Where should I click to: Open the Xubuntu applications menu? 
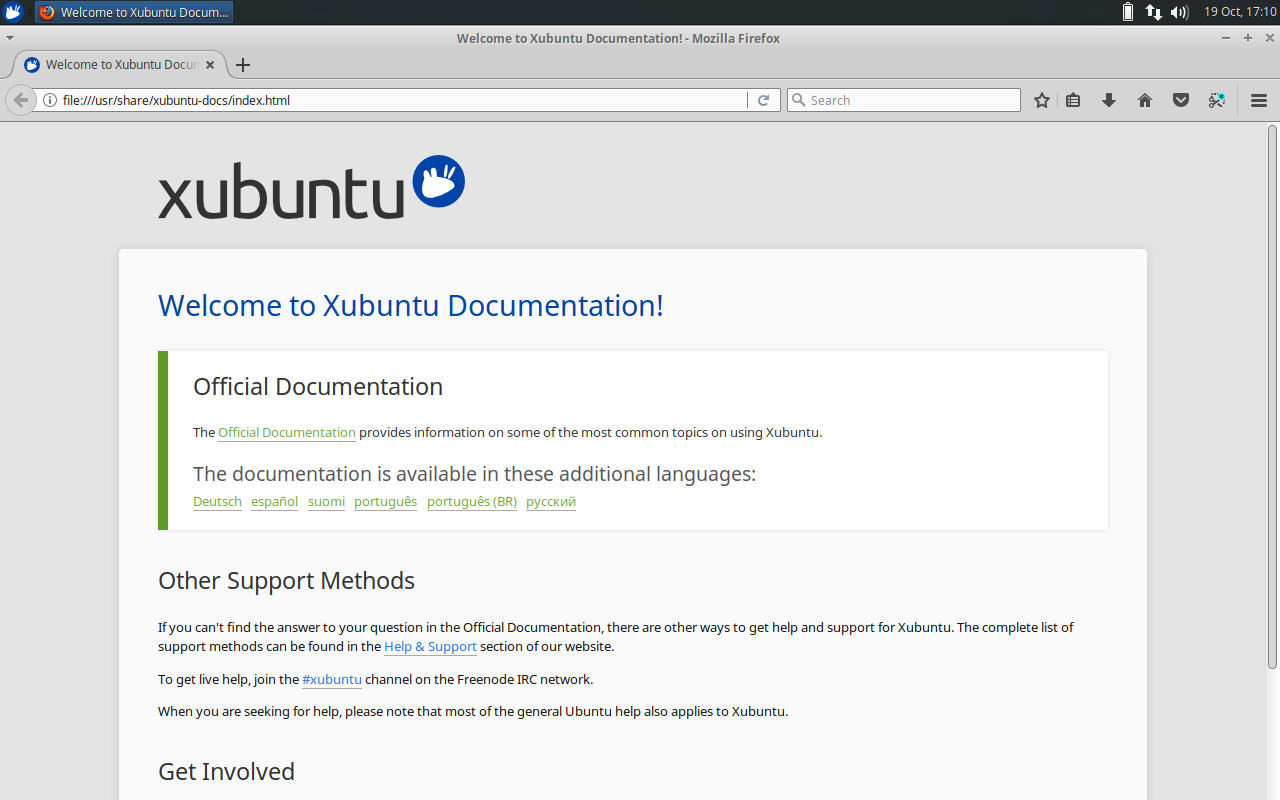(12, 12)
